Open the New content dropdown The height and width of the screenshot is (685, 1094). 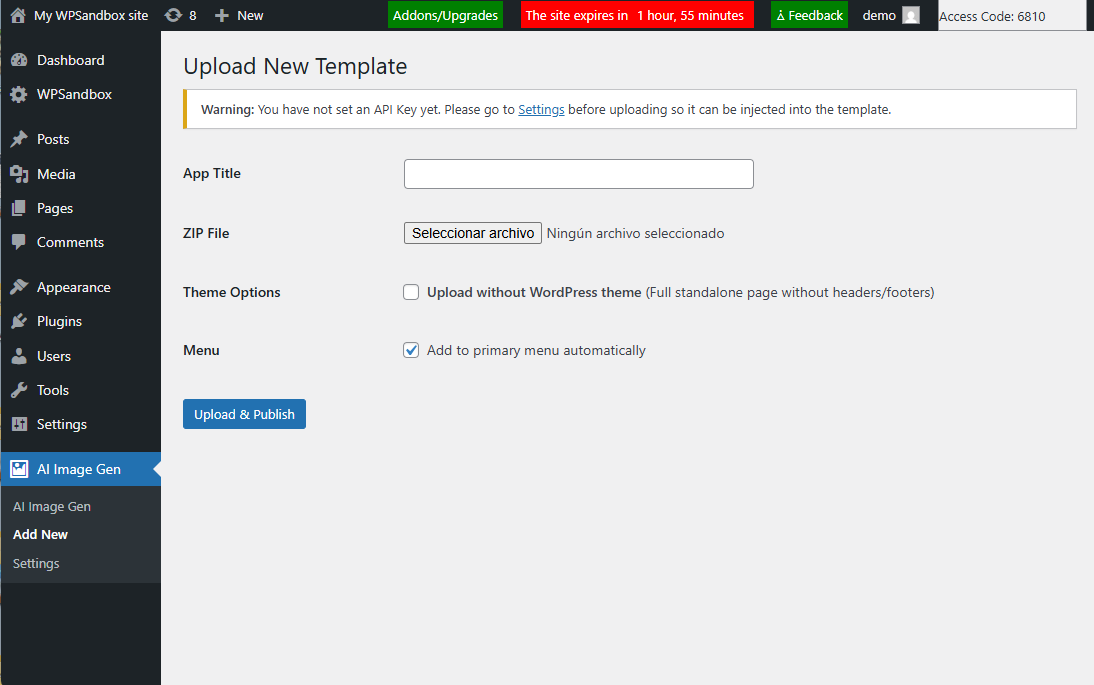(x=239, y=15)
